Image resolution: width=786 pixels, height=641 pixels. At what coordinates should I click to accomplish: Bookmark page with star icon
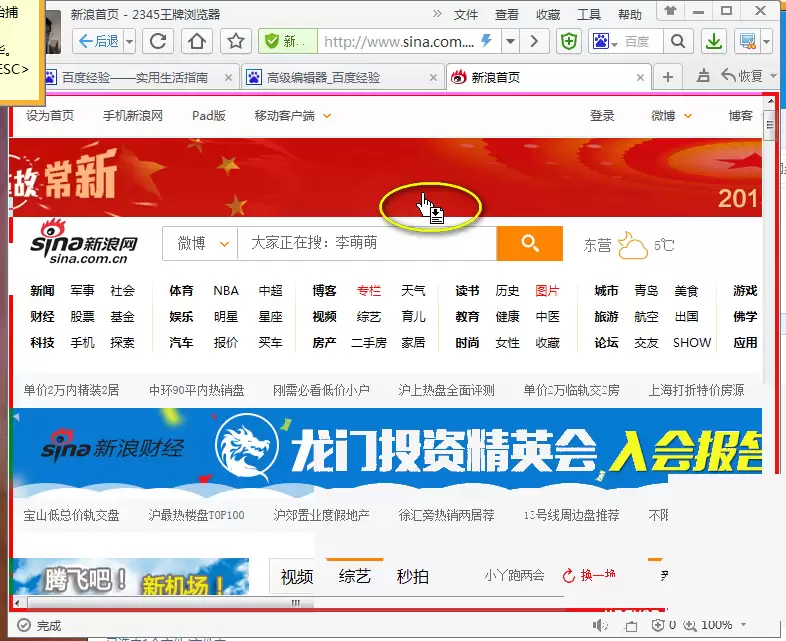(236, 41)
